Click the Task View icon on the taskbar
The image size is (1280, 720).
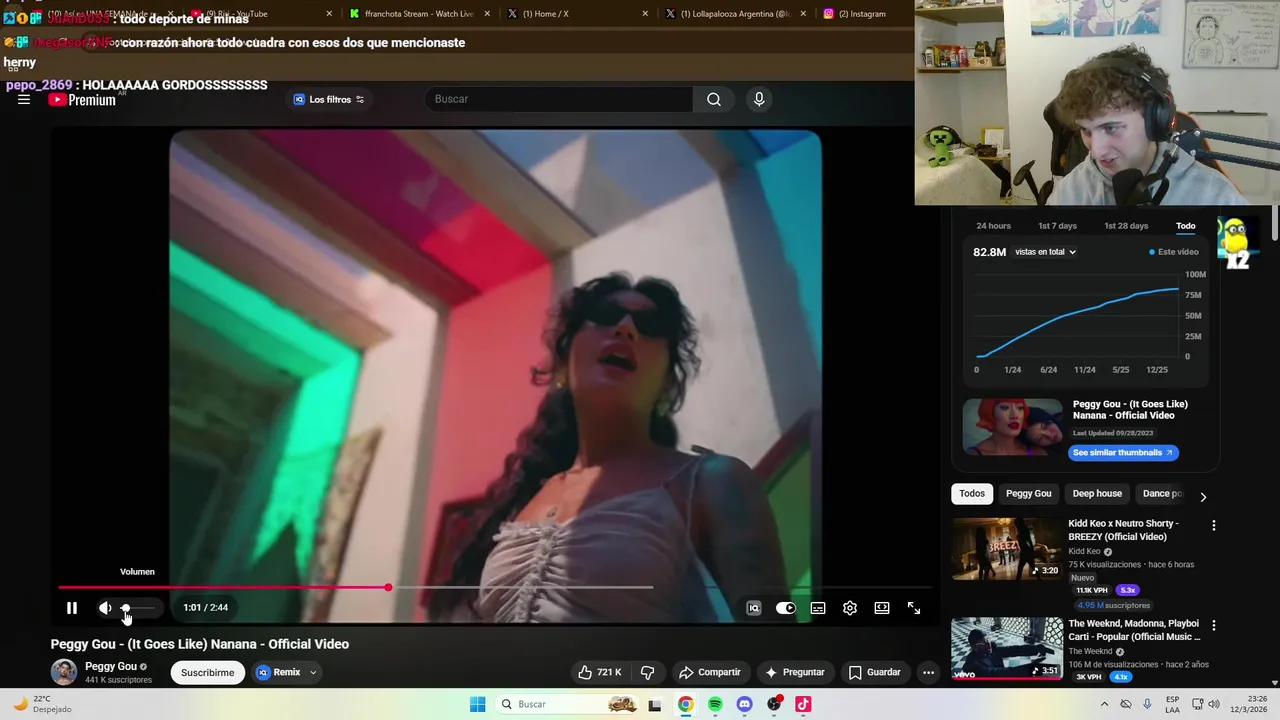655,704
